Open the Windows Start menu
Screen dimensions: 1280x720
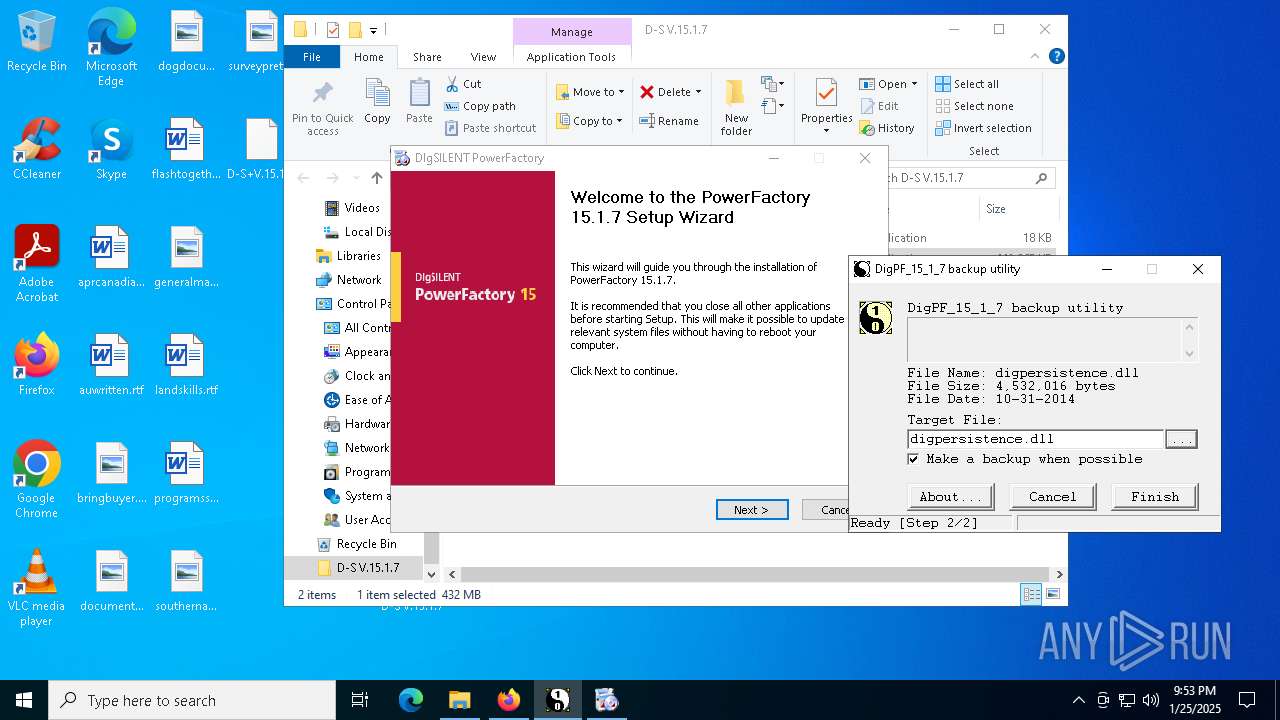(x=24, y=700)
